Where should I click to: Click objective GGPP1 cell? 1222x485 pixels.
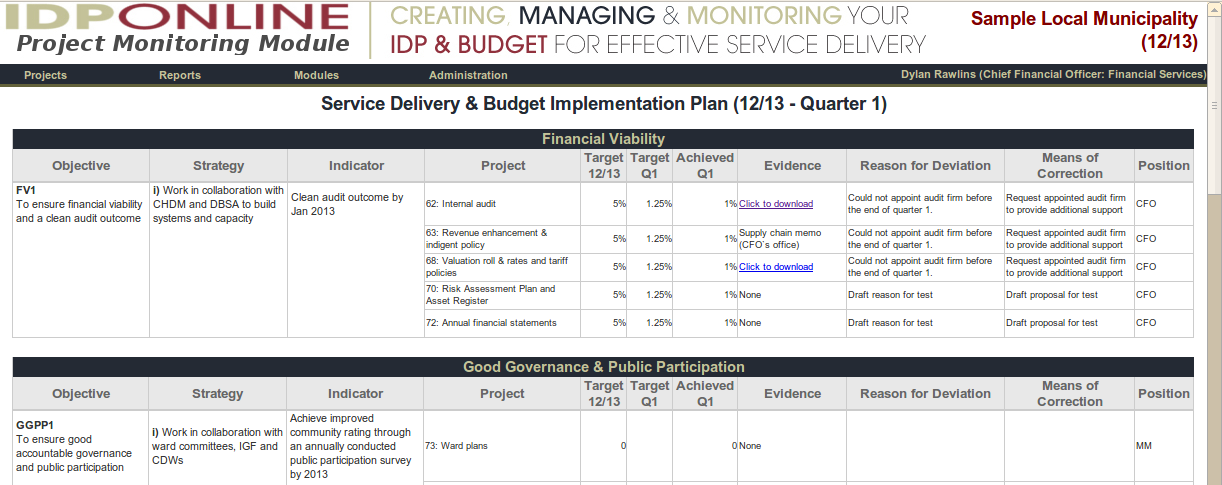[x=81, y=446]
